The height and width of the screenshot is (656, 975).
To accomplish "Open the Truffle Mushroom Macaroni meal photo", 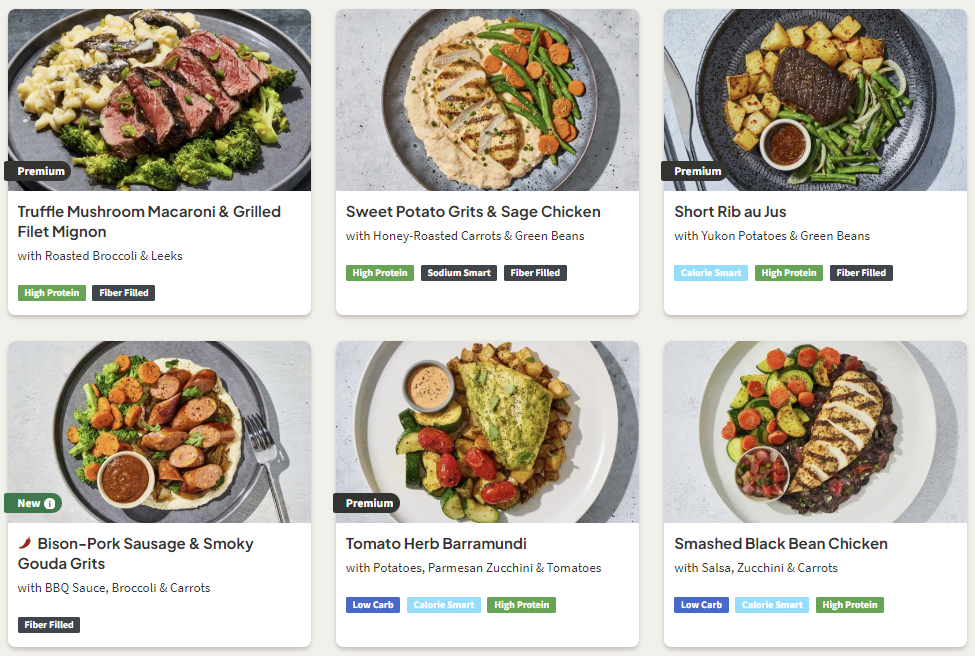I will [x=159, y=100].
